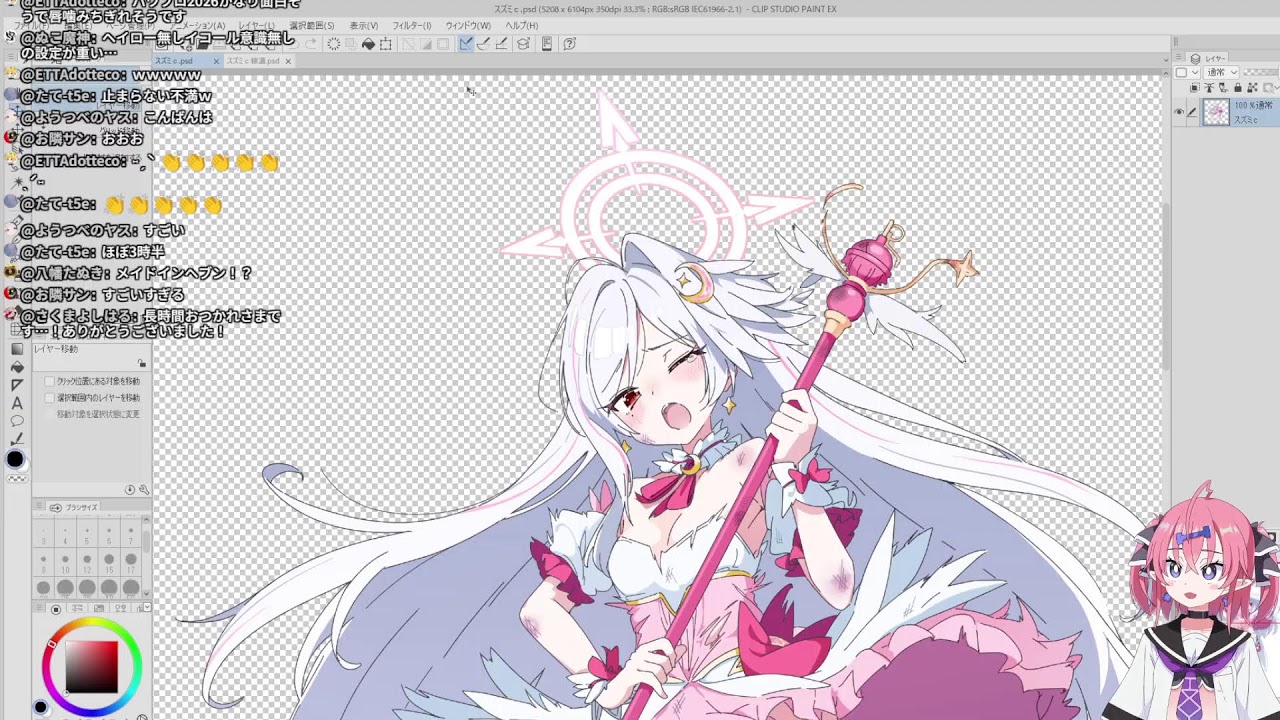Enable 'クリック位置にある対象を移動' checkbox

point(49,381)
